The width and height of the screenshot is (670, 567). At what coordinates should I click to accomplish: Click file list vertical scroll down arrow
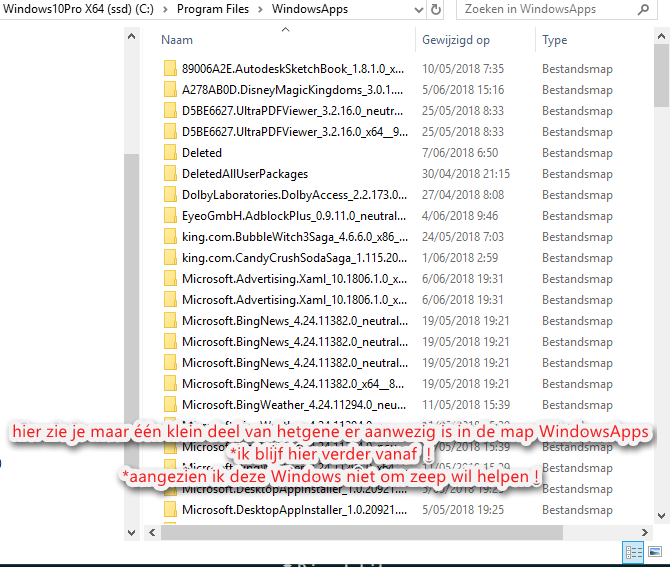(x=661, y=515)
